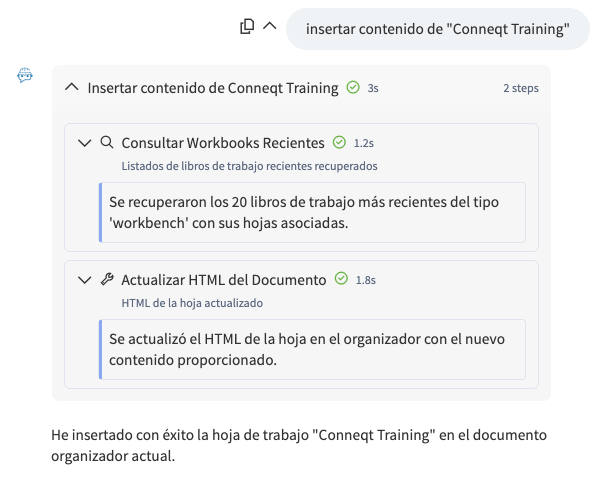Copy the user message with copy icon
The image size is (590, 477).
coord(247,26)
